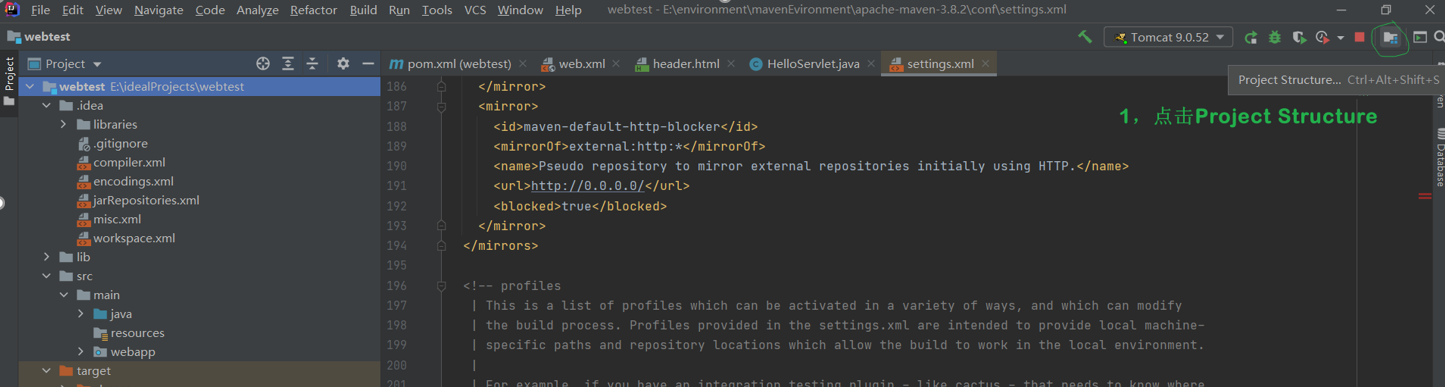Click the green Rerun Tomcat icon
This screenshot has width=1445, height=387.
(1251, 37)
